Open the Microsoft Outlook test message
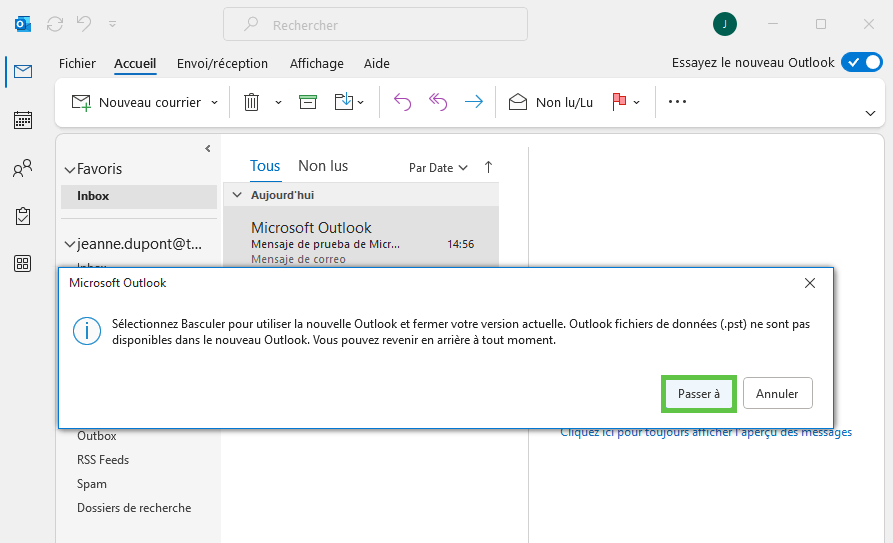Screen dimensions: 893x543 [x=361, y=236]
